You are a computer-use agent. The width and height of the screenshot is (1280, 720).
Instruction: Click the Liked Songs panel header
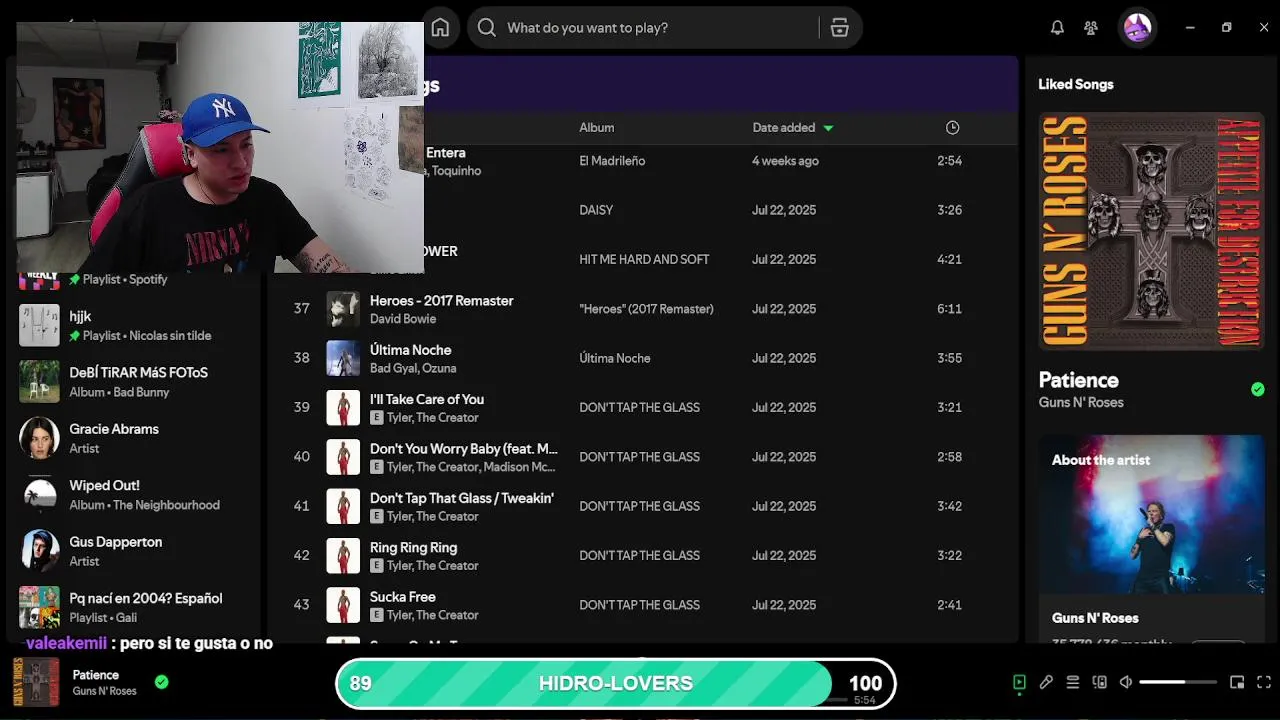[1076, 85]
